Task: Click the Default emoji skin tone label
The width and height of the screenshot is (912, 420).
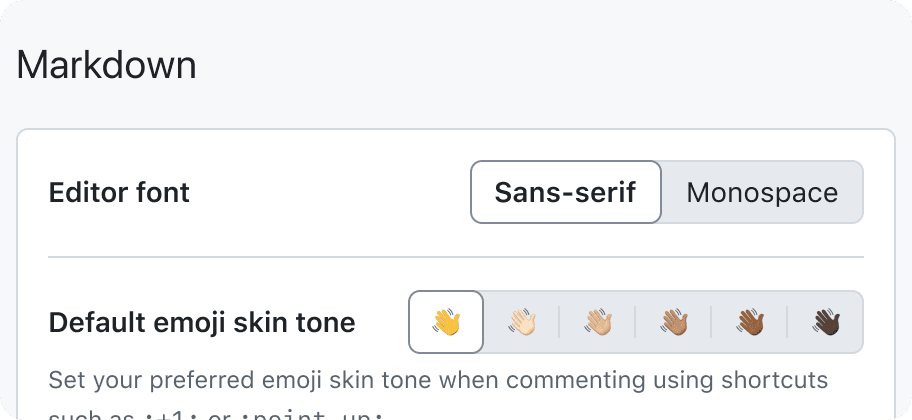Action: 202,322
